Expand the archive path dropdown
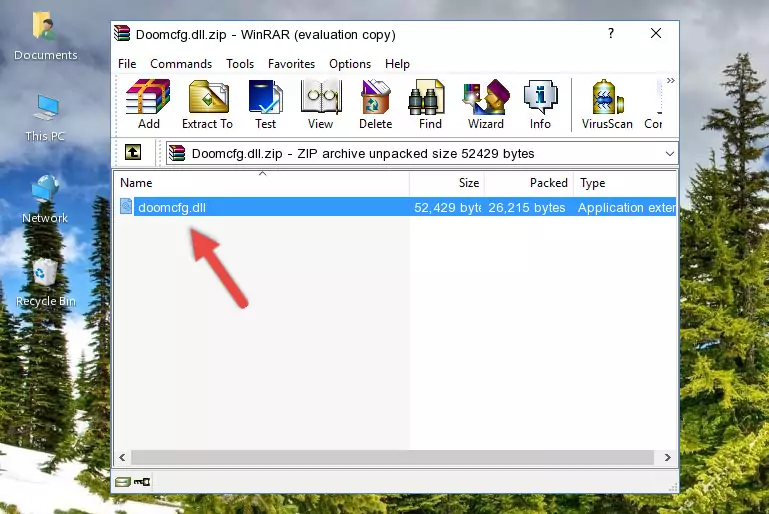 tap(669, 154)
